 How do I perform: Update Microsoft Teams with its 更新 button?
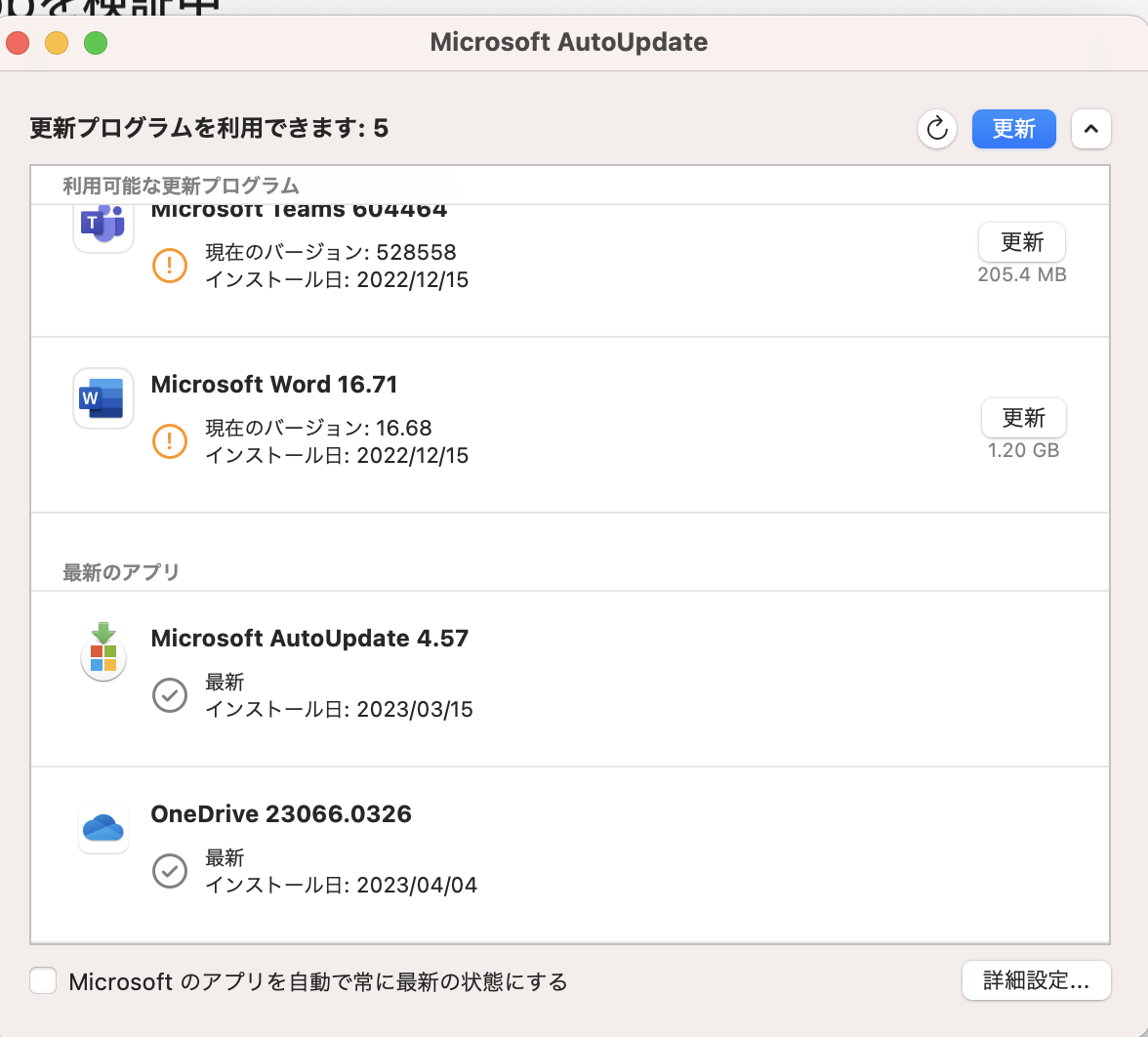[x=1022, y=242]
